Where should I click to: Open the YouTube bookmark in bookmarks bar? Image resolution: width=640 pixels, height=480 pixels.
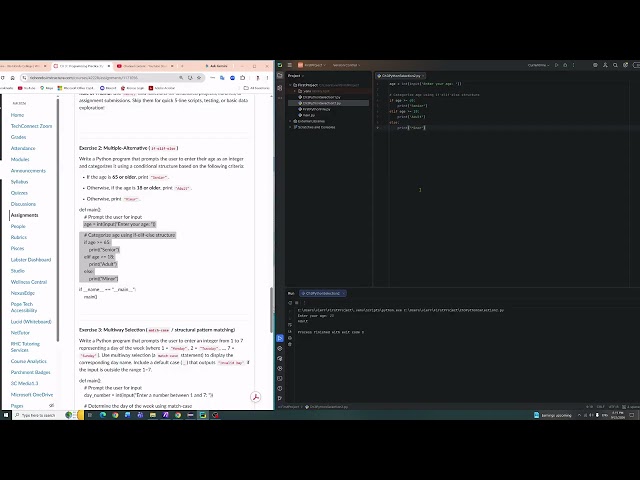click(27, 88)
